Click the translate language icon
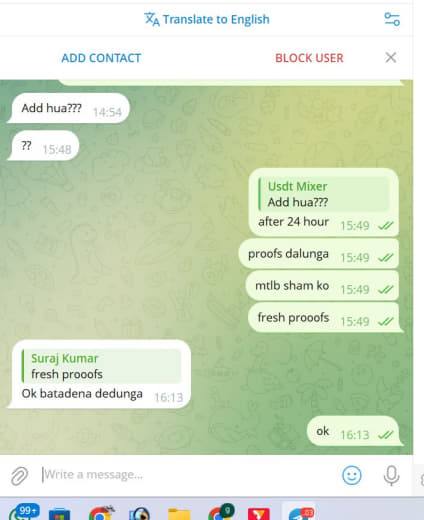 (152, 19)
